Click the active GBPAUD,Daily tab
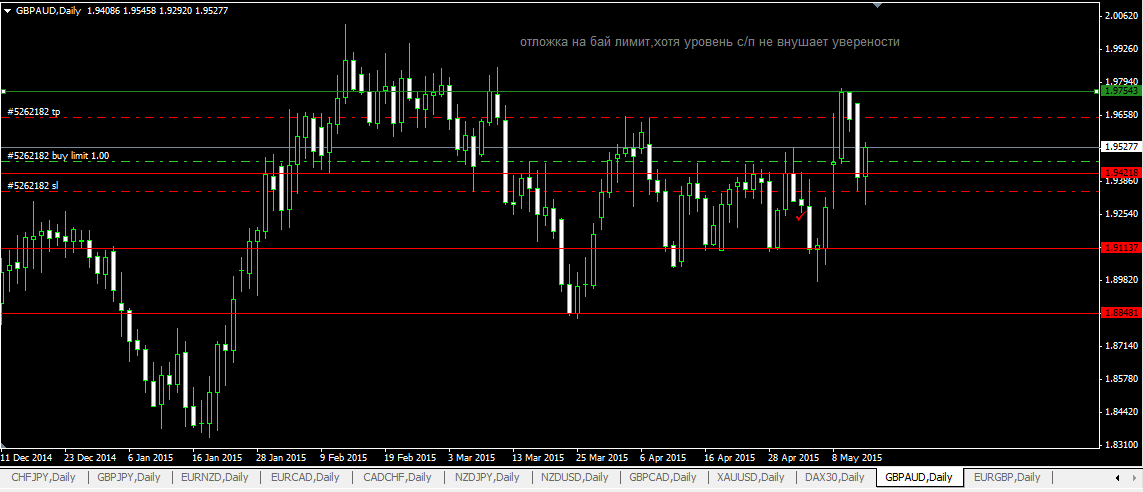 tap(919, 477)
